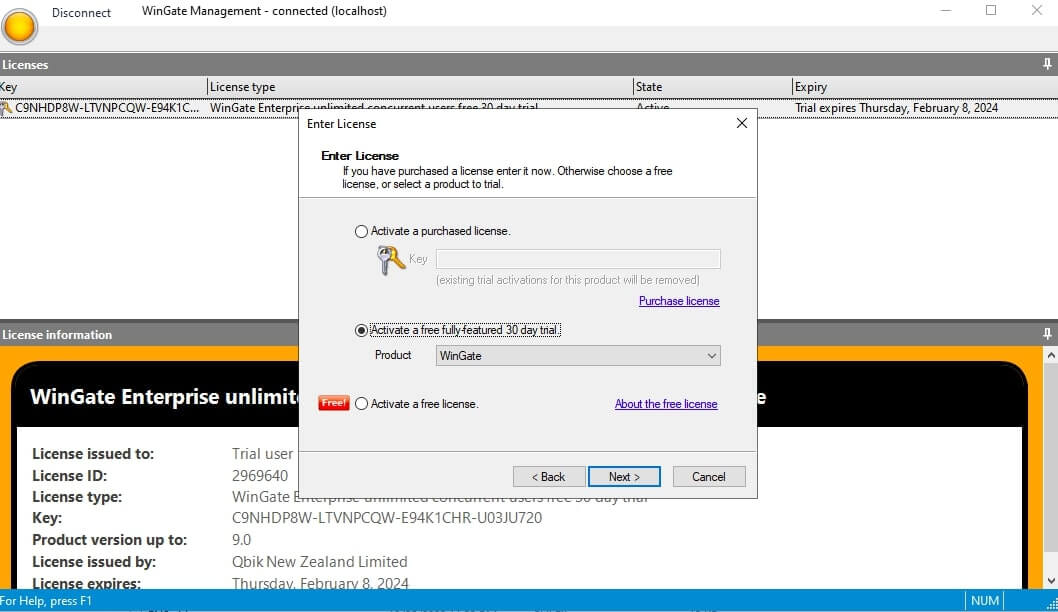Close the WinGate Management window
Viewport: 1058px width, 612px height.
(x=1036, y=11)
